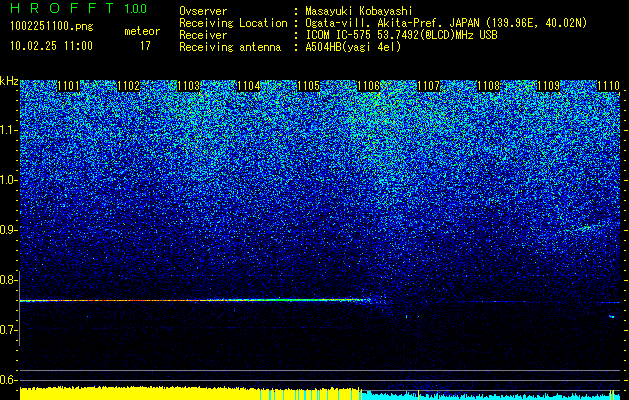
Task: Click the 0.6 frequency axis label
Action: [x=9, y=380]
